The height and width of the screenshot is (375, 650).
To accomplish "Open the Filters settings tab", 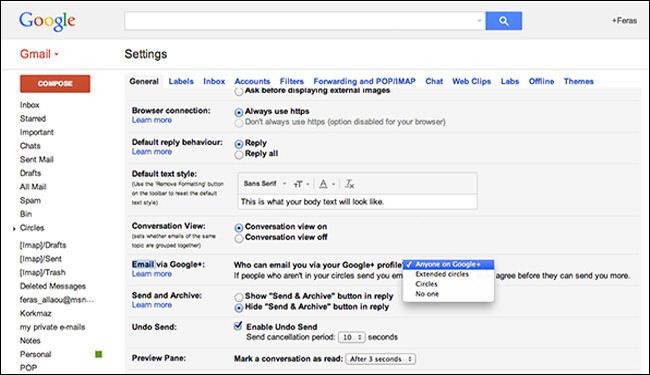I will coord(291,81).
